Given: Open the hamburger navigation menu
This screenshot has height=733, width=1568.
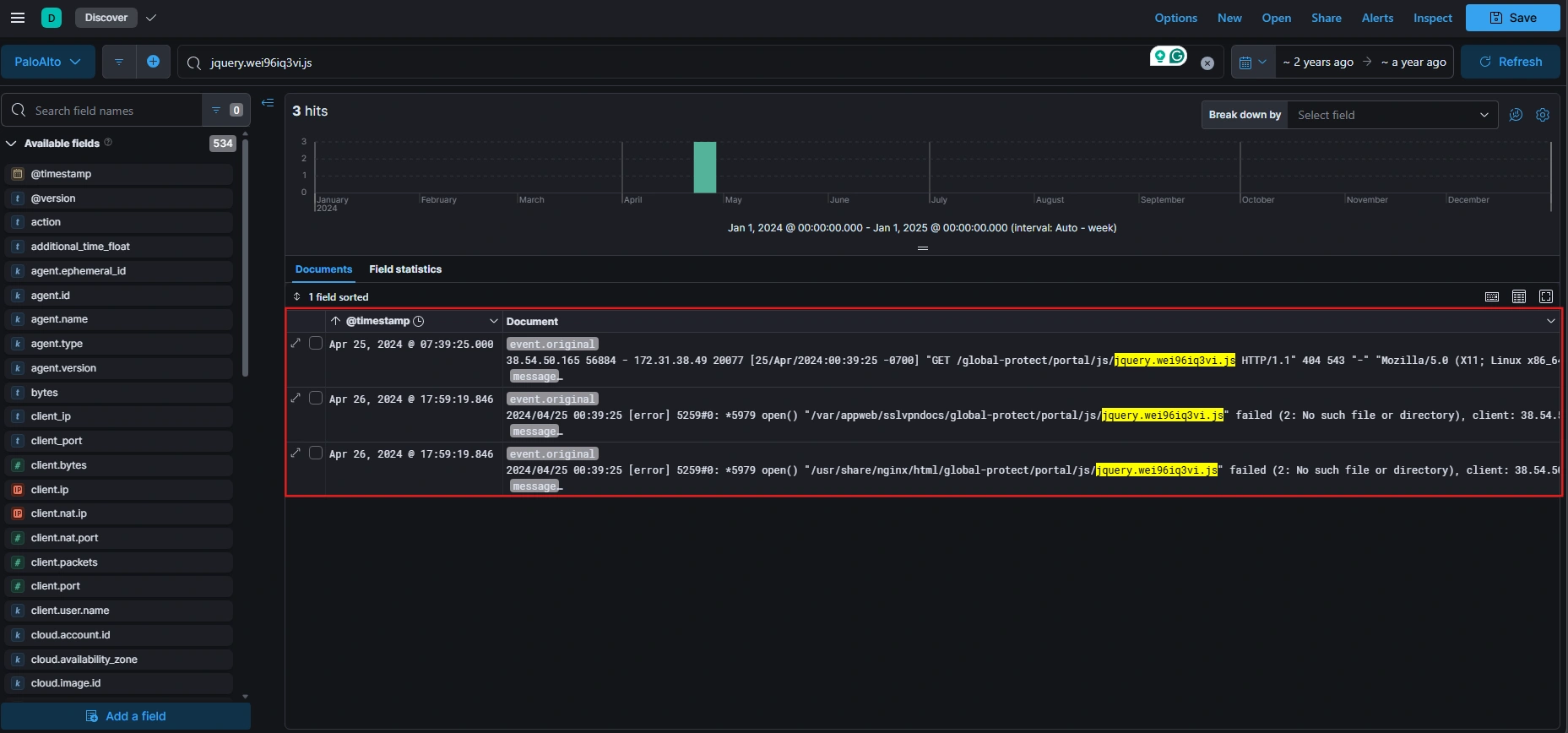Looking at the screenshot, I should point(17,18).
